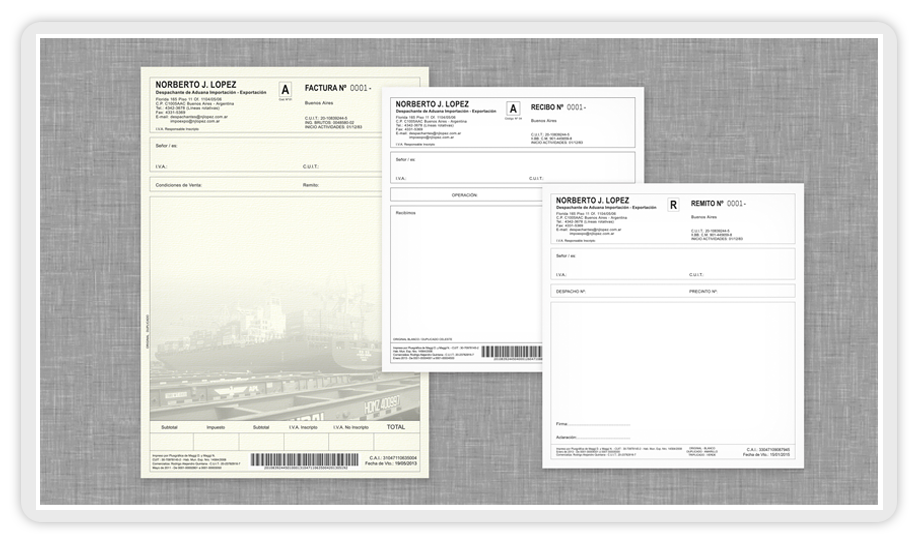Click the 'Impuesto' column header on Factura
918x544 pixels.
[215, 427]
